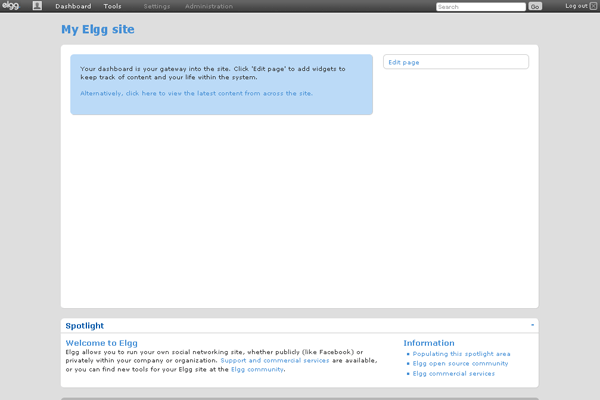Click the Spotlight heading
Viewport: 600px width, 400px height.
[x=84, y=325]
